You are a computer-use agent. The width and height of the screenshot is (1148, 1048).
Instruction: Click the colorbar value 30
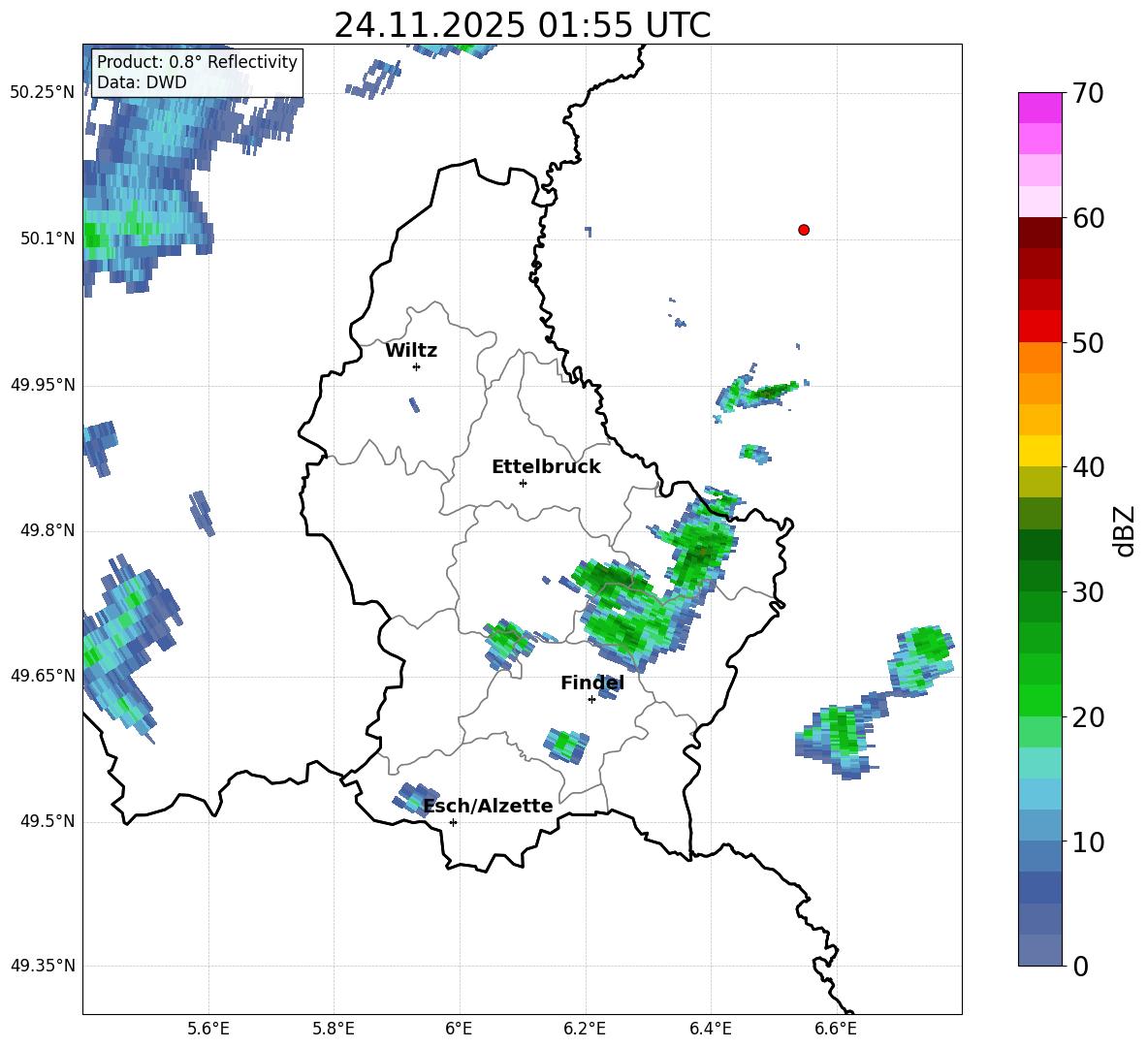1089,592
